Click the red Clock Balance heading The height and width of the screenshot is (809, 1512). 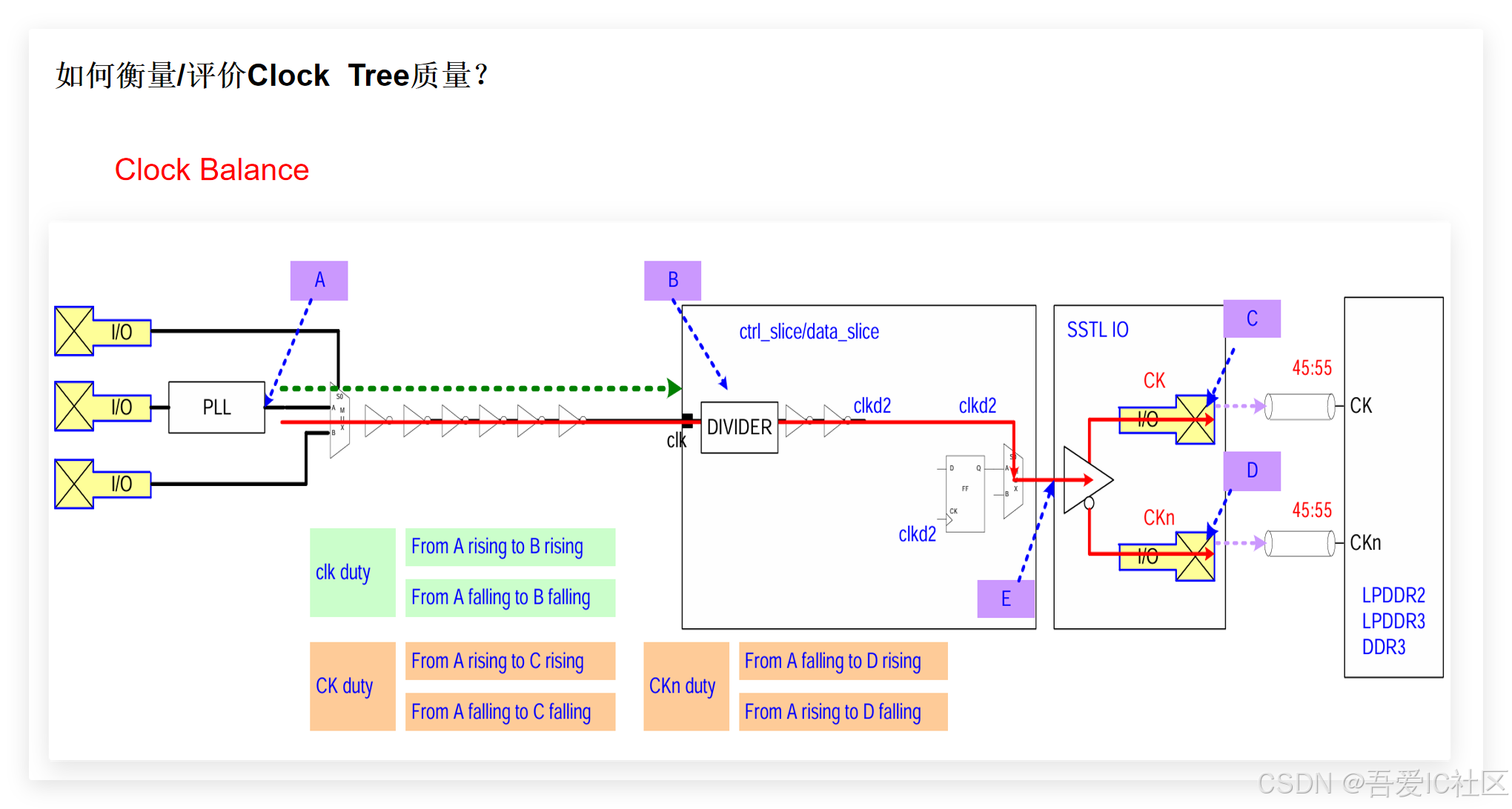pos(211,170)
